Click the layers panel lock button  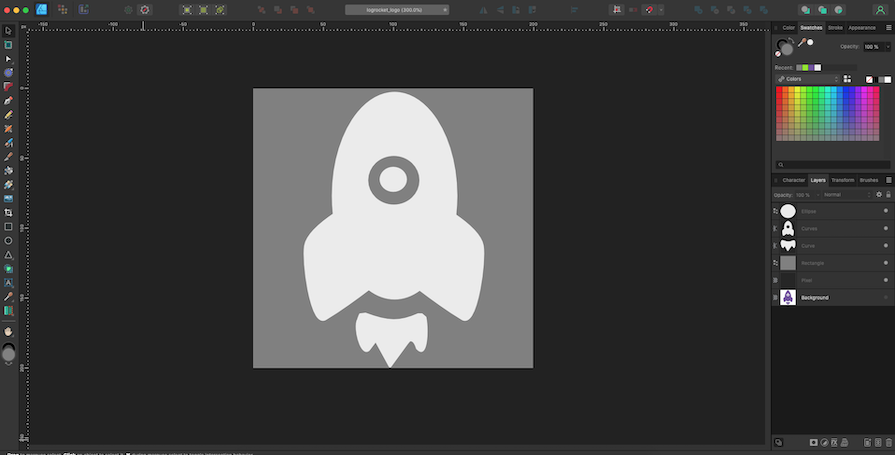coord(888,195)
